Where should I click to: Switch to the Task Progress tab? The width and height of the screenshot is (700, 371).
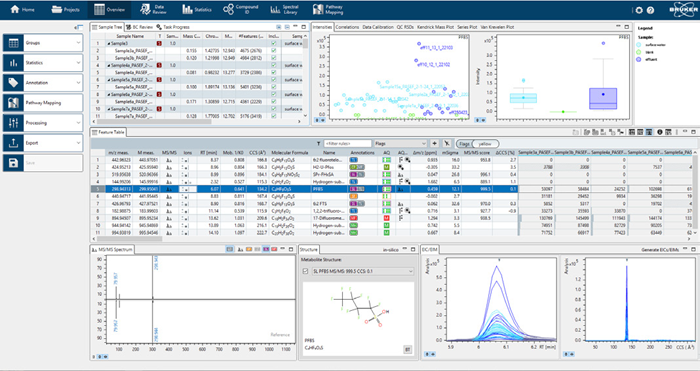point(173,27)
